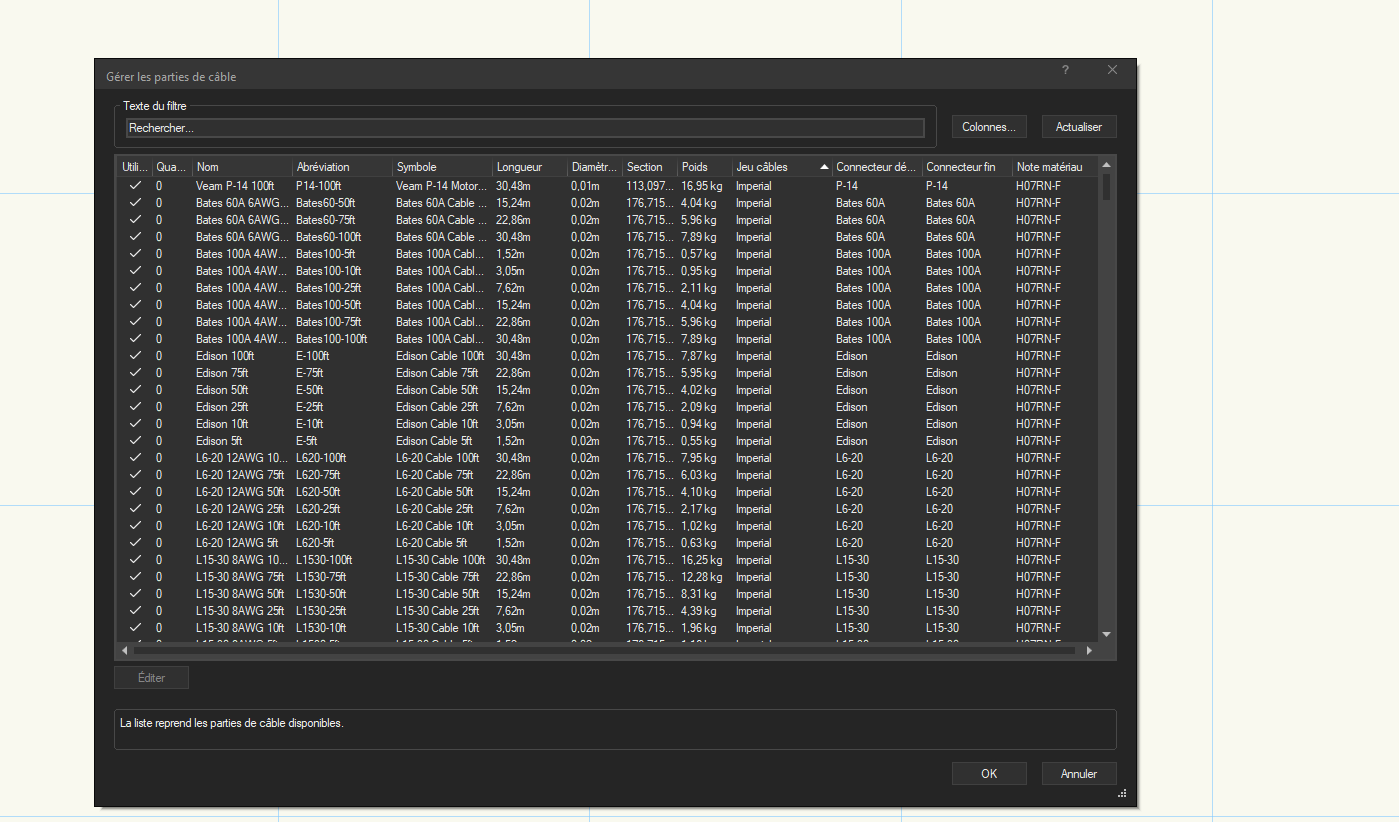Cancel with the Annuler button
This screenshot has width=1399, height=822.
click(x=1078, y=773)
